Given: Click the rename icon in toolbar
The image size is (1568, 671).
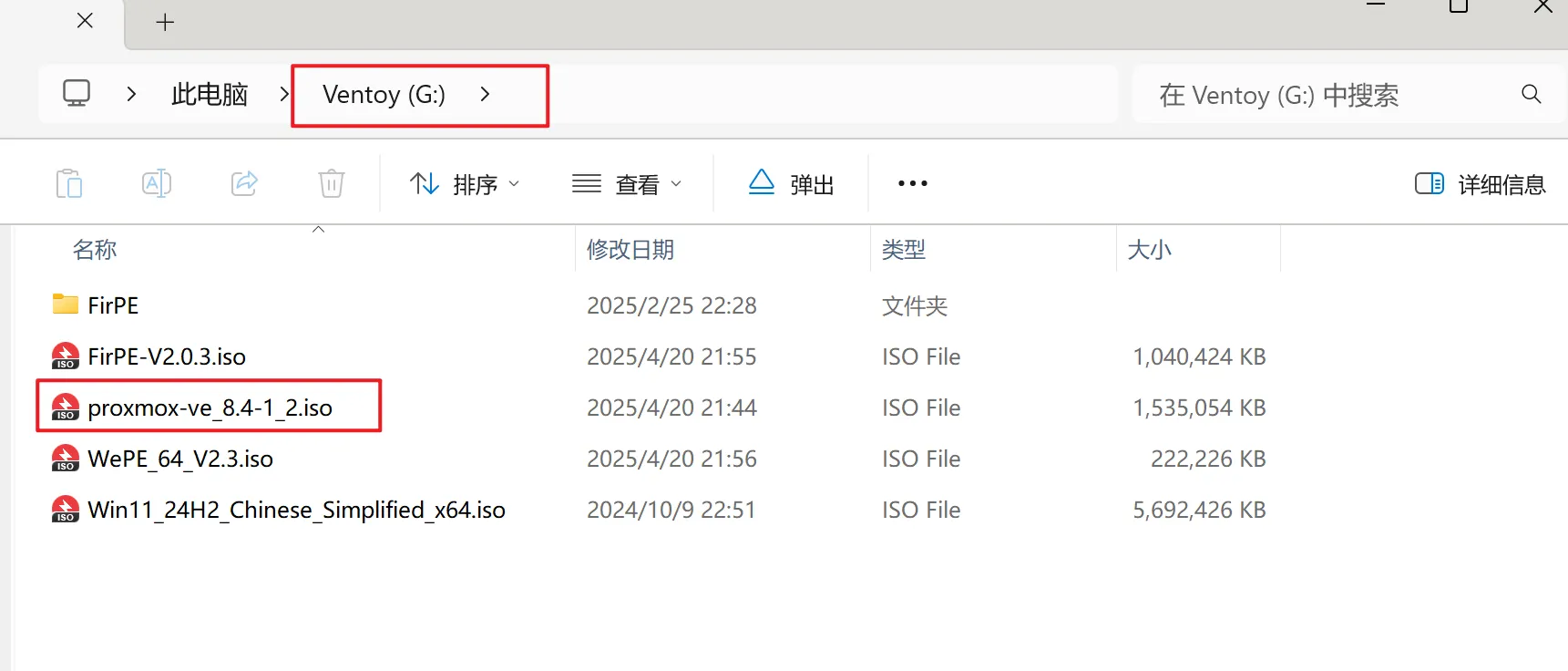Looking at the screenshot, I should point(157,183).
